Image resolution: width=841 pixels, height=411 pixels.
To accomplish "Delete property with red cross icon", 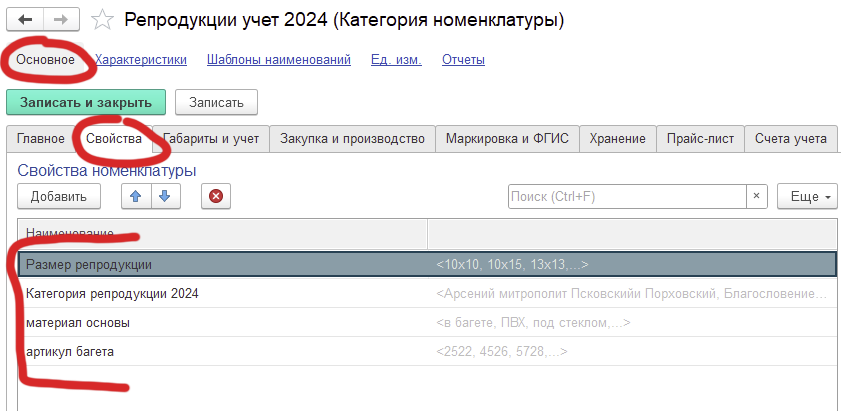I will coord(216,197).
